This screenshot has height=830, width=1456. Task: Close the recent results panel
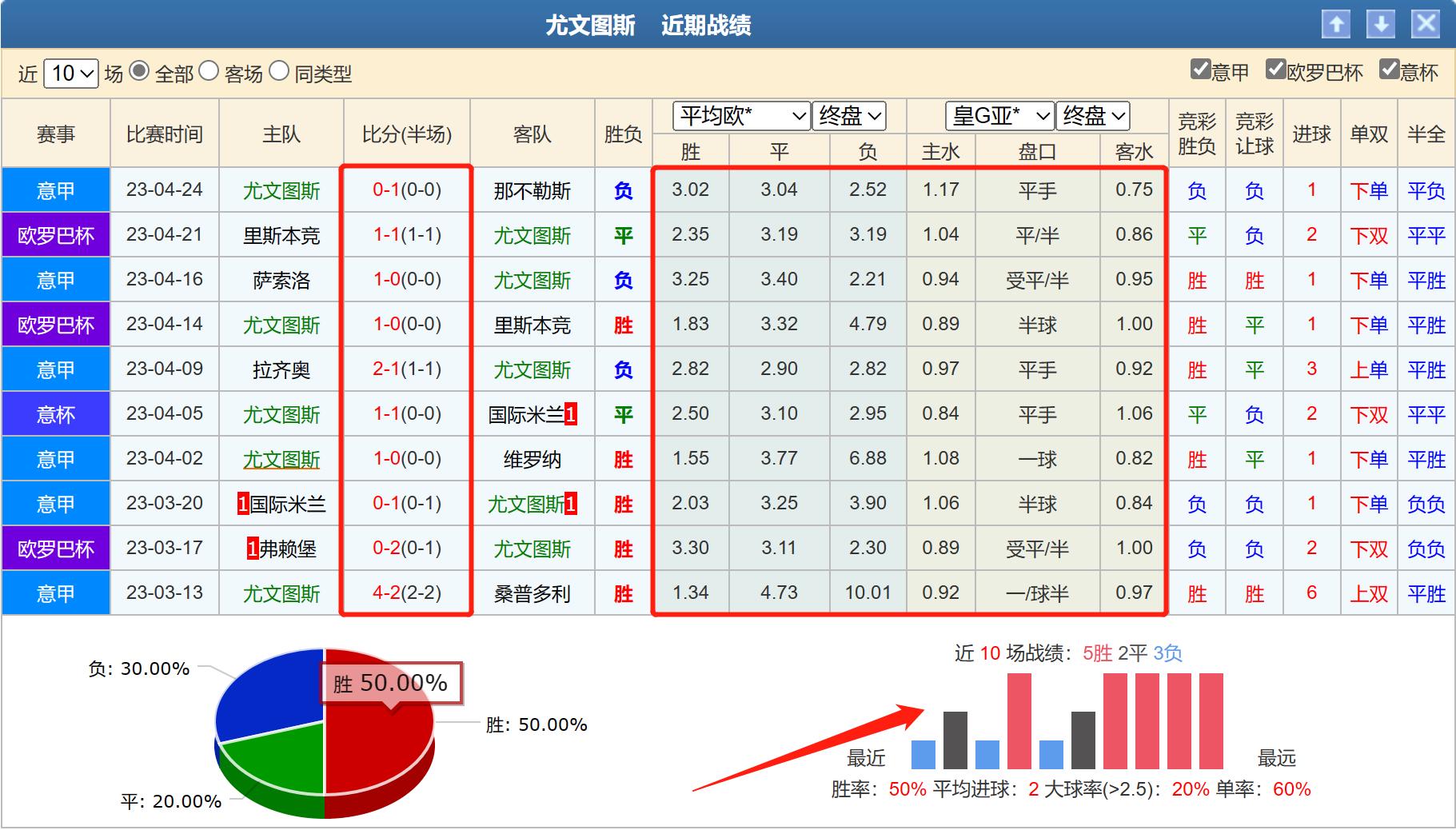coord(1426,25)
